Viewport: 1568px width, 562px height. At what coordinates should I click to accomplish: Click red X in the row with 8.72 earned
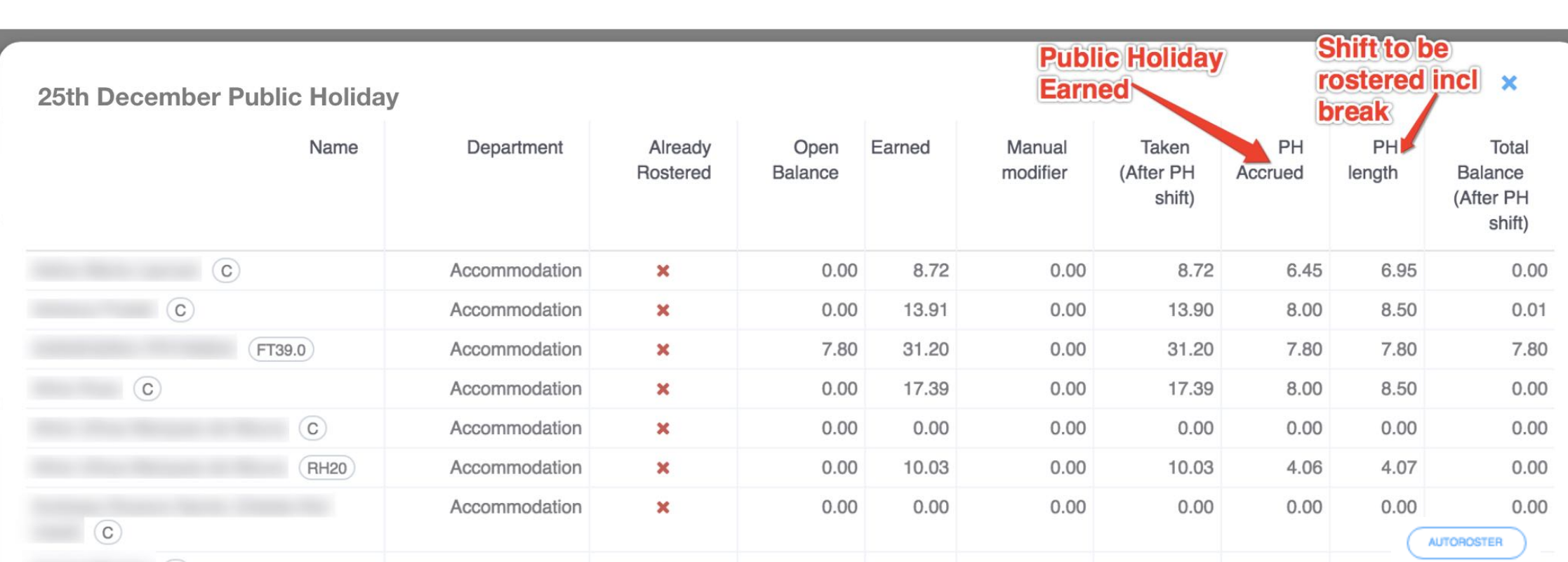point(663,270)
